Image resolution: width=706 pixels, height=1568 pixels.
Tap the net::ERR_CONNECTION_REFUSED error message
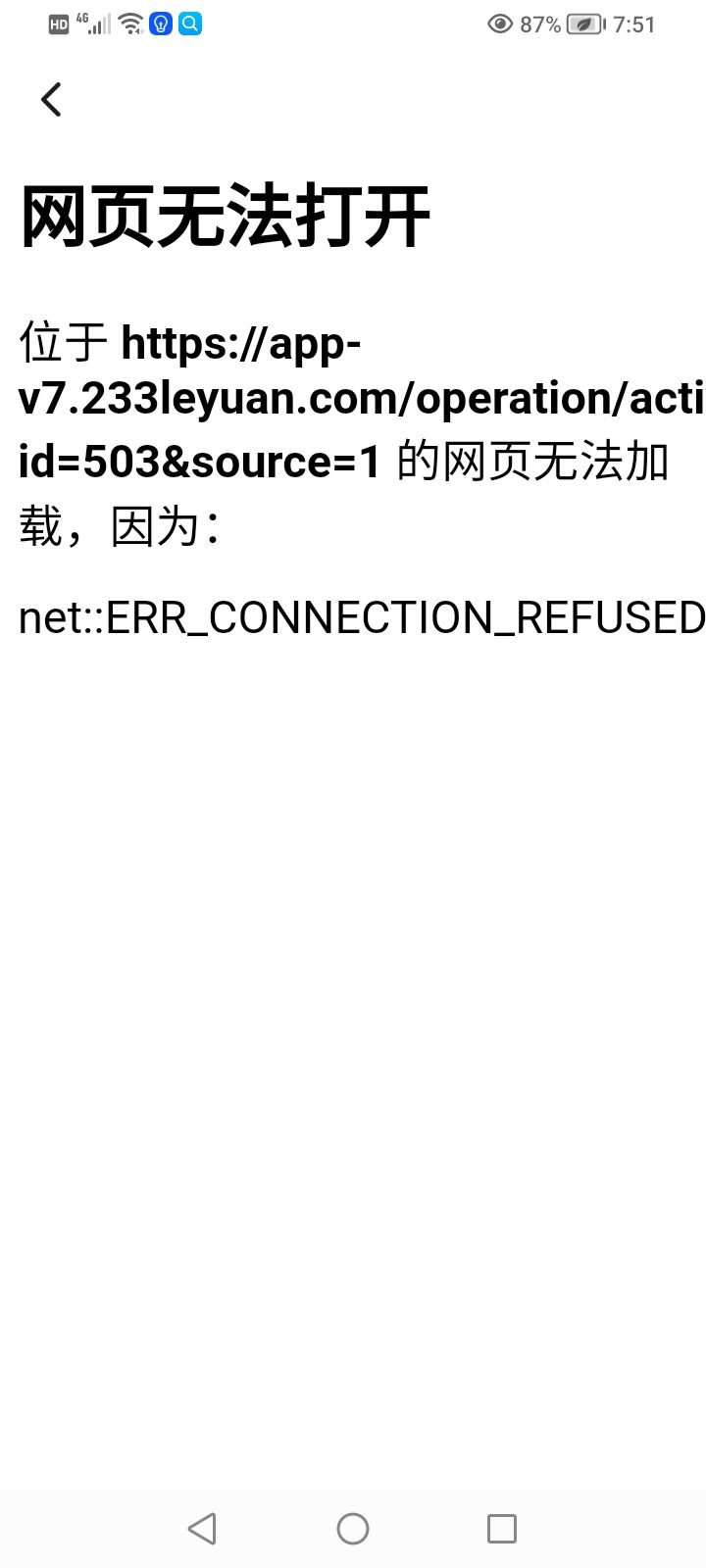click(362, 617)
